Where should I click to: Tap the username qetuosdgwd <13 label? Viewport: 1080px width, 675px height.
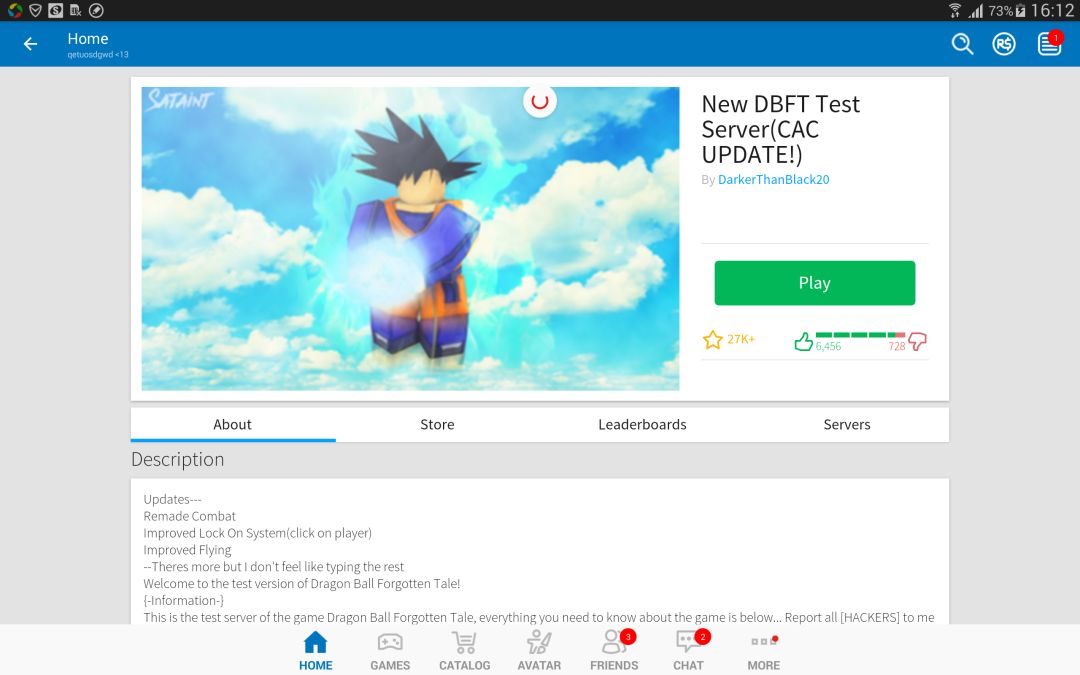tap(98, 54)
